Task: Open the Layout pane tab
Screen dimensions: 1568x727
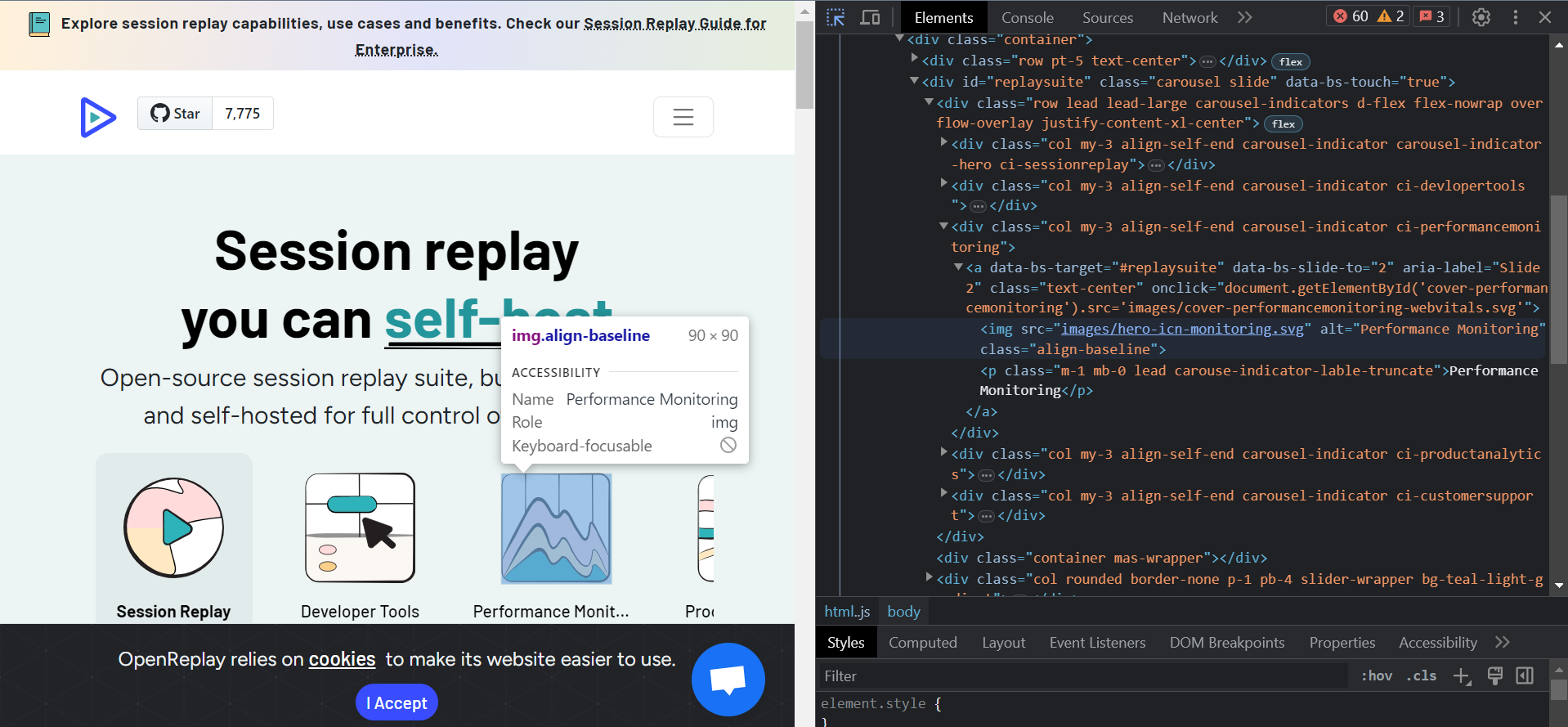Action: click(x=1003, y=643)
